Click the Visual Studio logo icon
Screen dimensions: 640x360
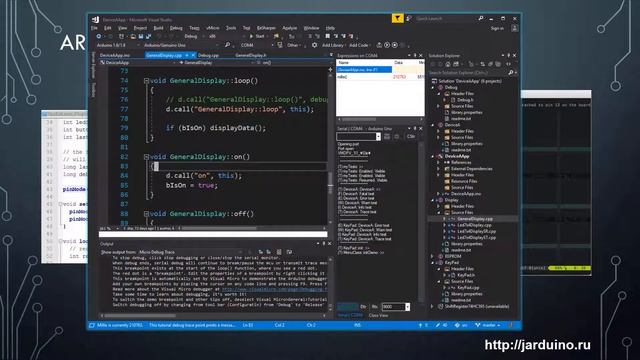(x=96, y=19)
